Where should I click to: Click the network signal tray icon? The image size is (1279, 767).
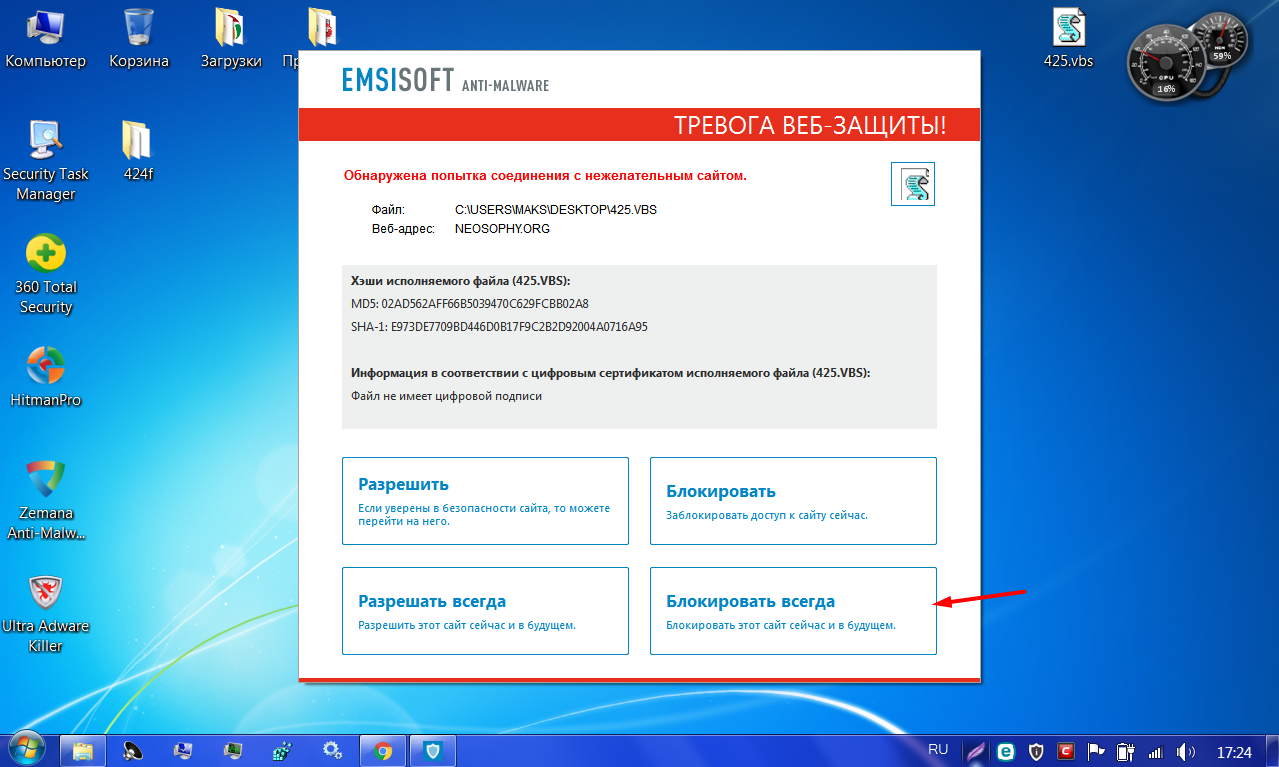click(x=1155, y=751)
